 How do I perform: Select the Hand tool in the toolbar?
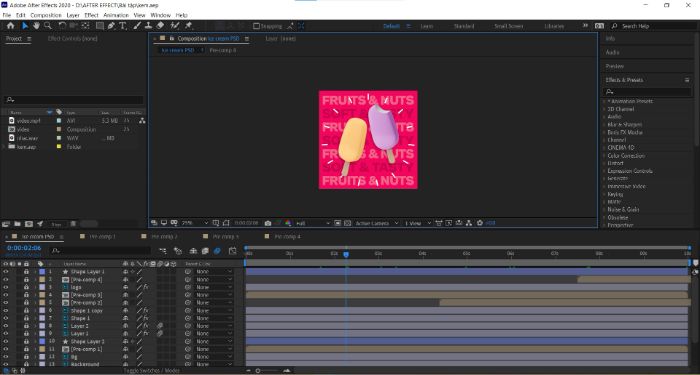[x=36, y=26]
